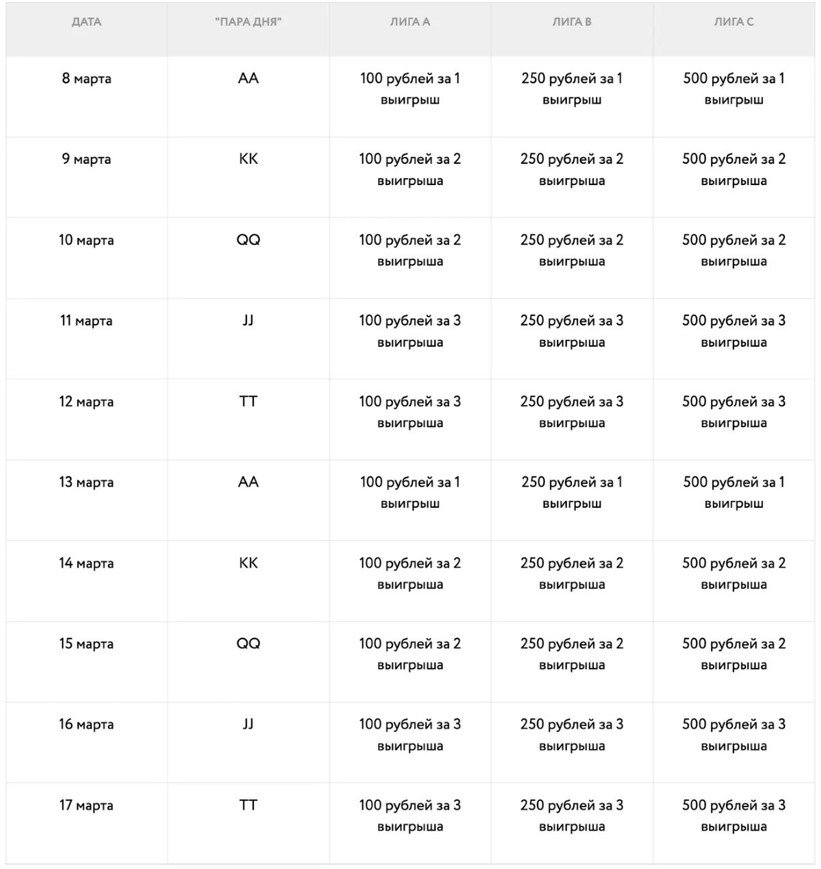Click the "ПАРА ДНЯ" column header
This screenshot has width=821, height=869.
pyautogui.click(x=248, y=22)
